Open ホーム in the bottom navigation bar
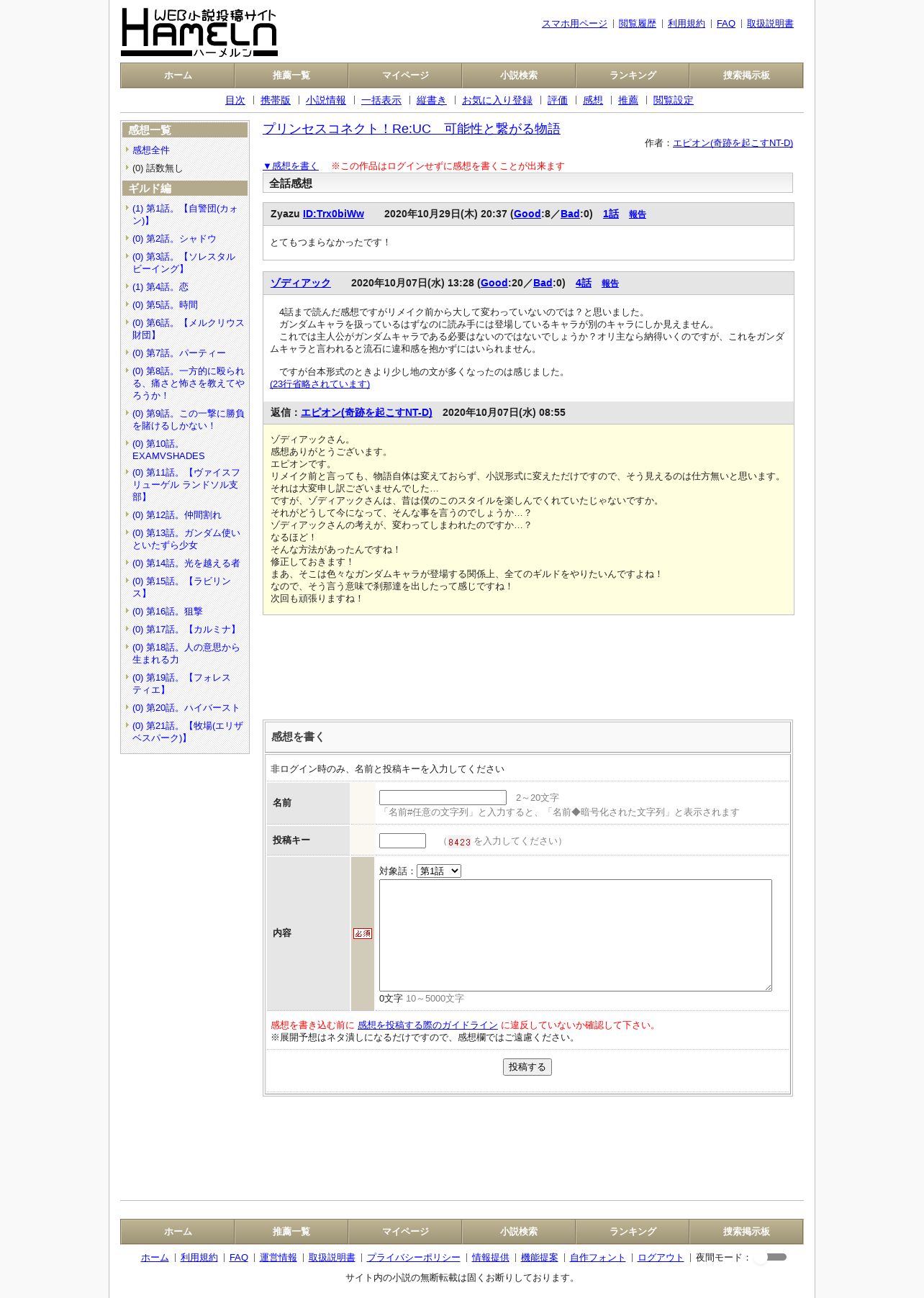 coord(178,1232)
